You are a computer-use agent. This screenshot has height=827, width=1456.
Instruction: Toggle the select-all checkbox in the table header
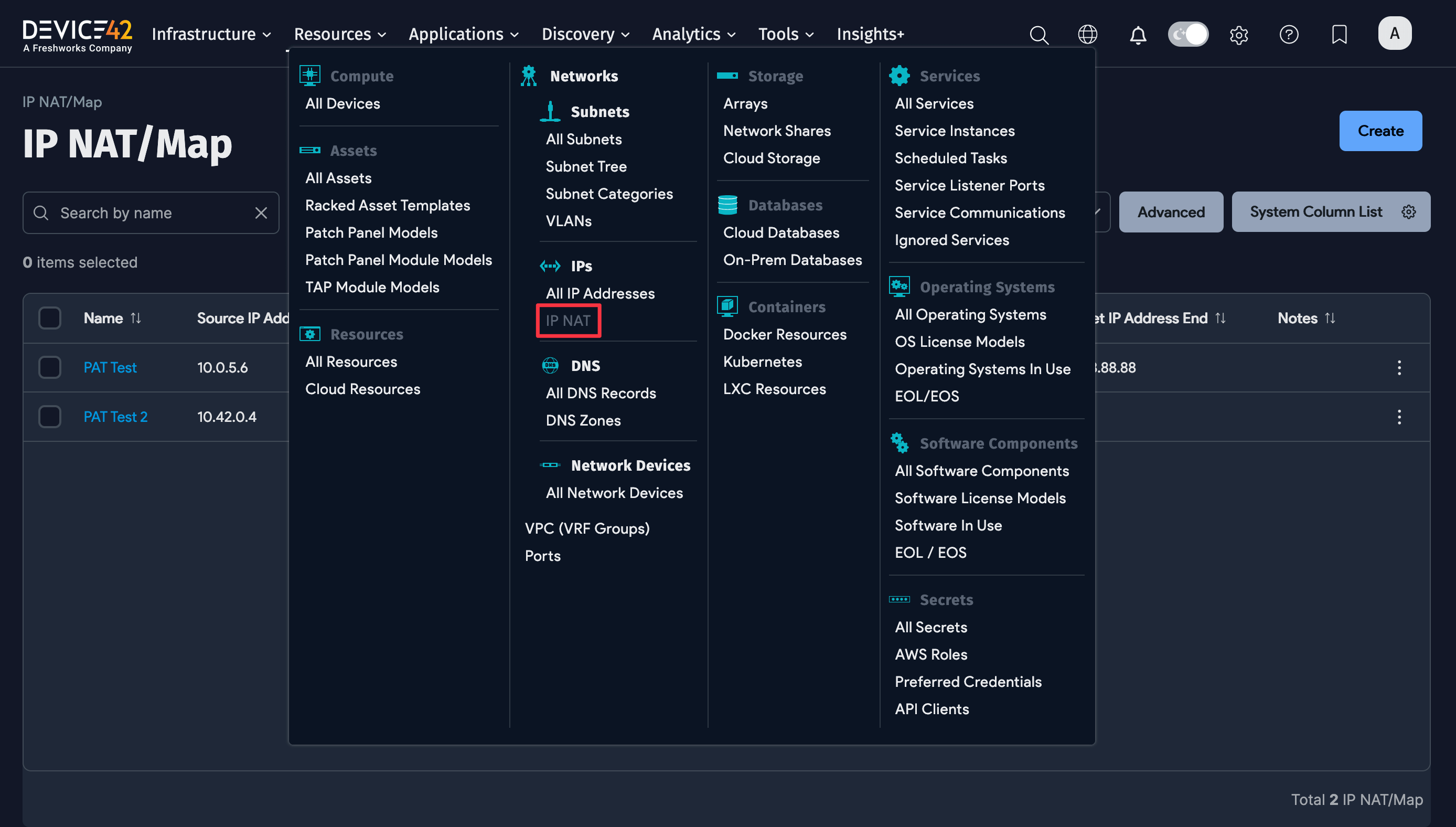[49, 317]
